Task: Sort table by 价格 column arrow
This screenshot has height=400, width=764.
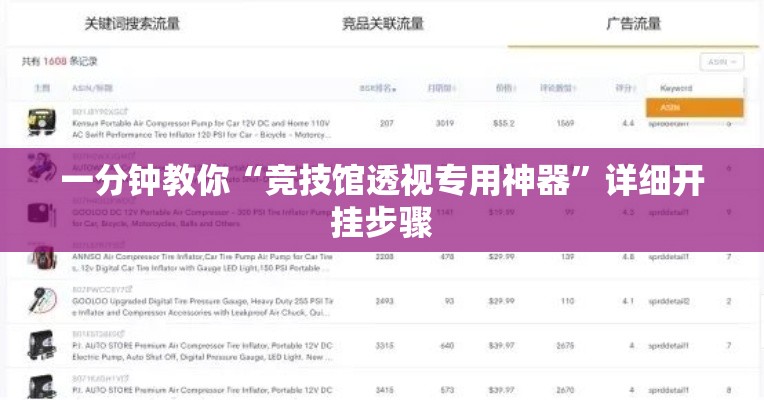Action: [515, 89]
